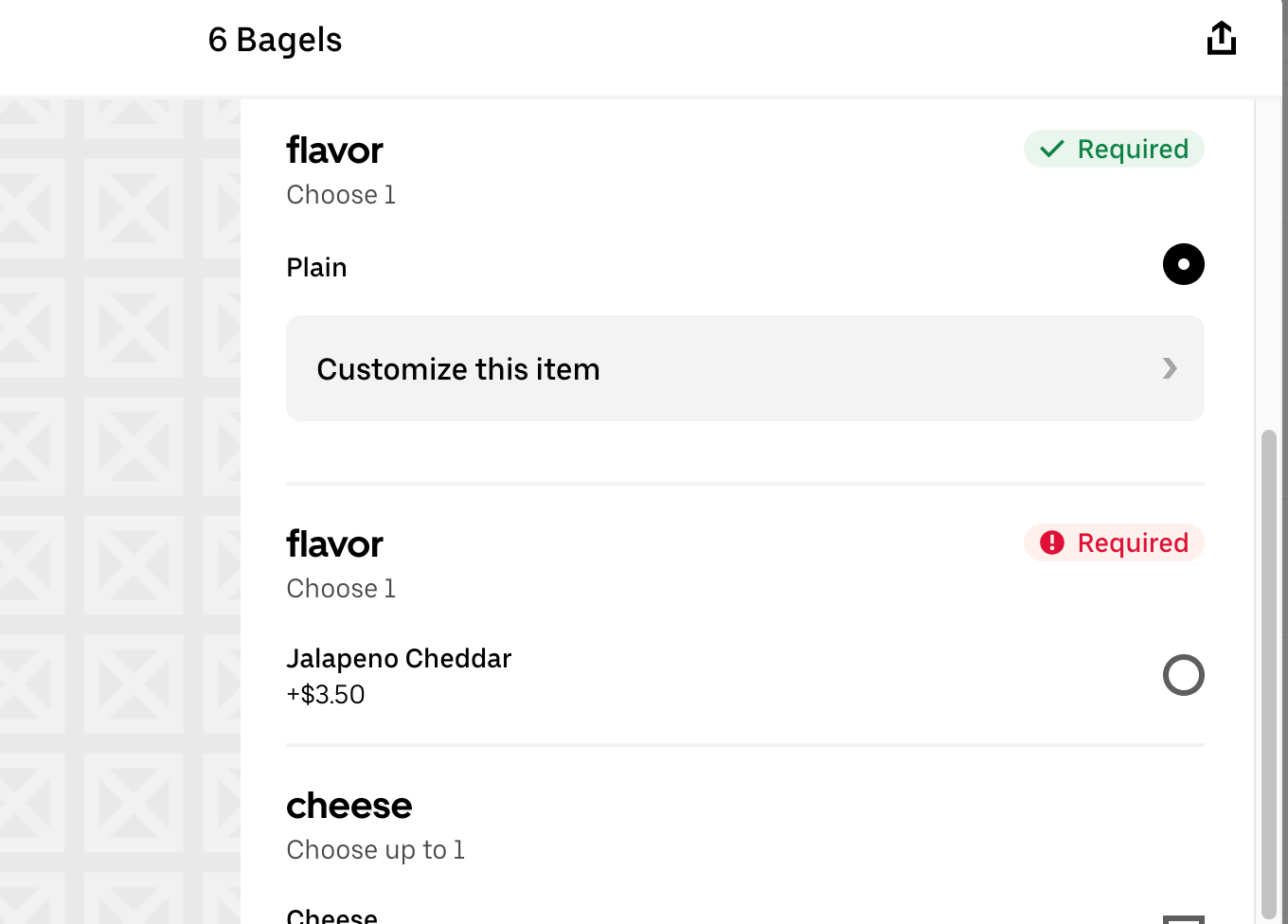
Task: Click the red exclamation alert icon
Action: point(1052,542)
